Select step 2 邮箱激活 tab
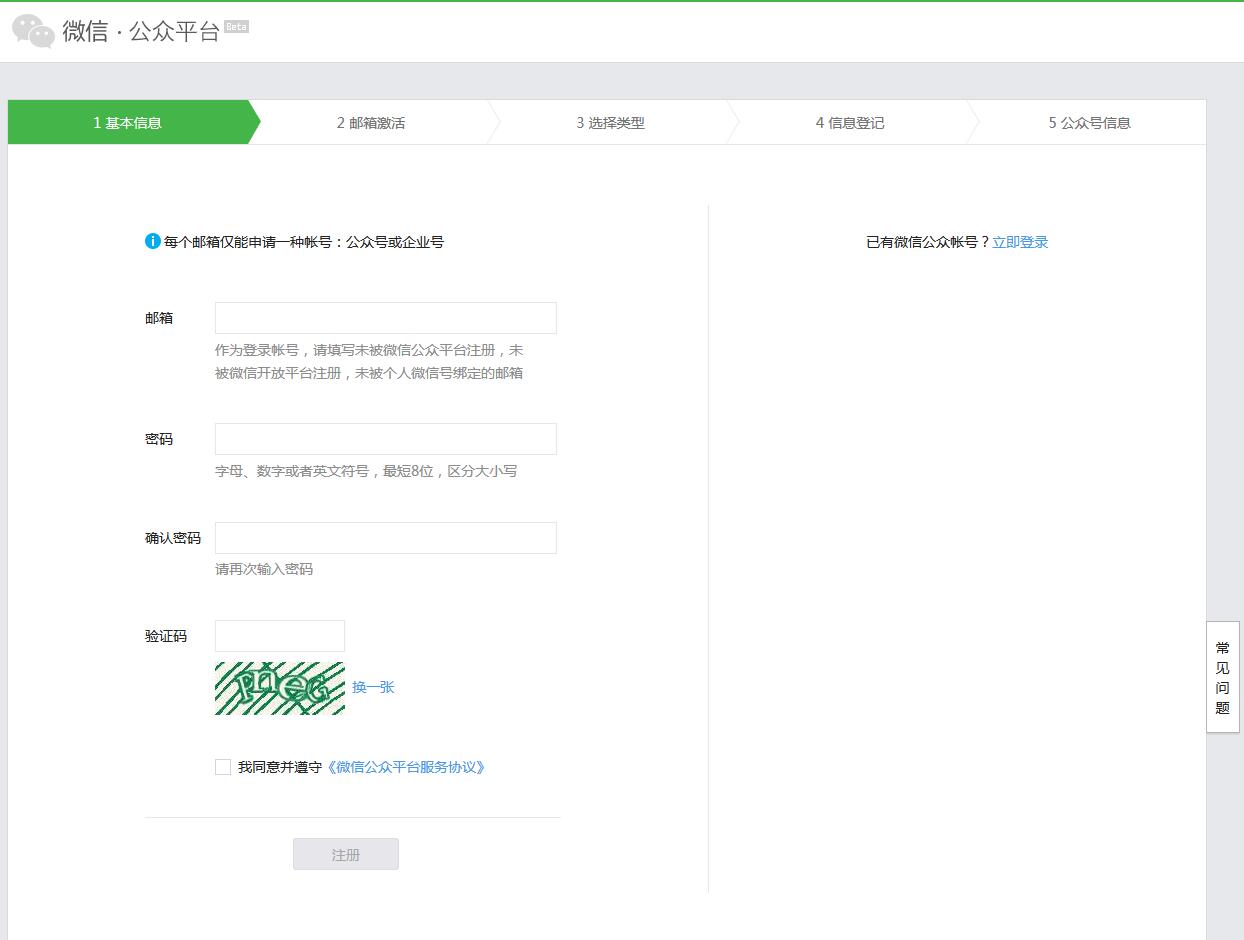Viewport: 1244px width, 940px height. [371, 123]
